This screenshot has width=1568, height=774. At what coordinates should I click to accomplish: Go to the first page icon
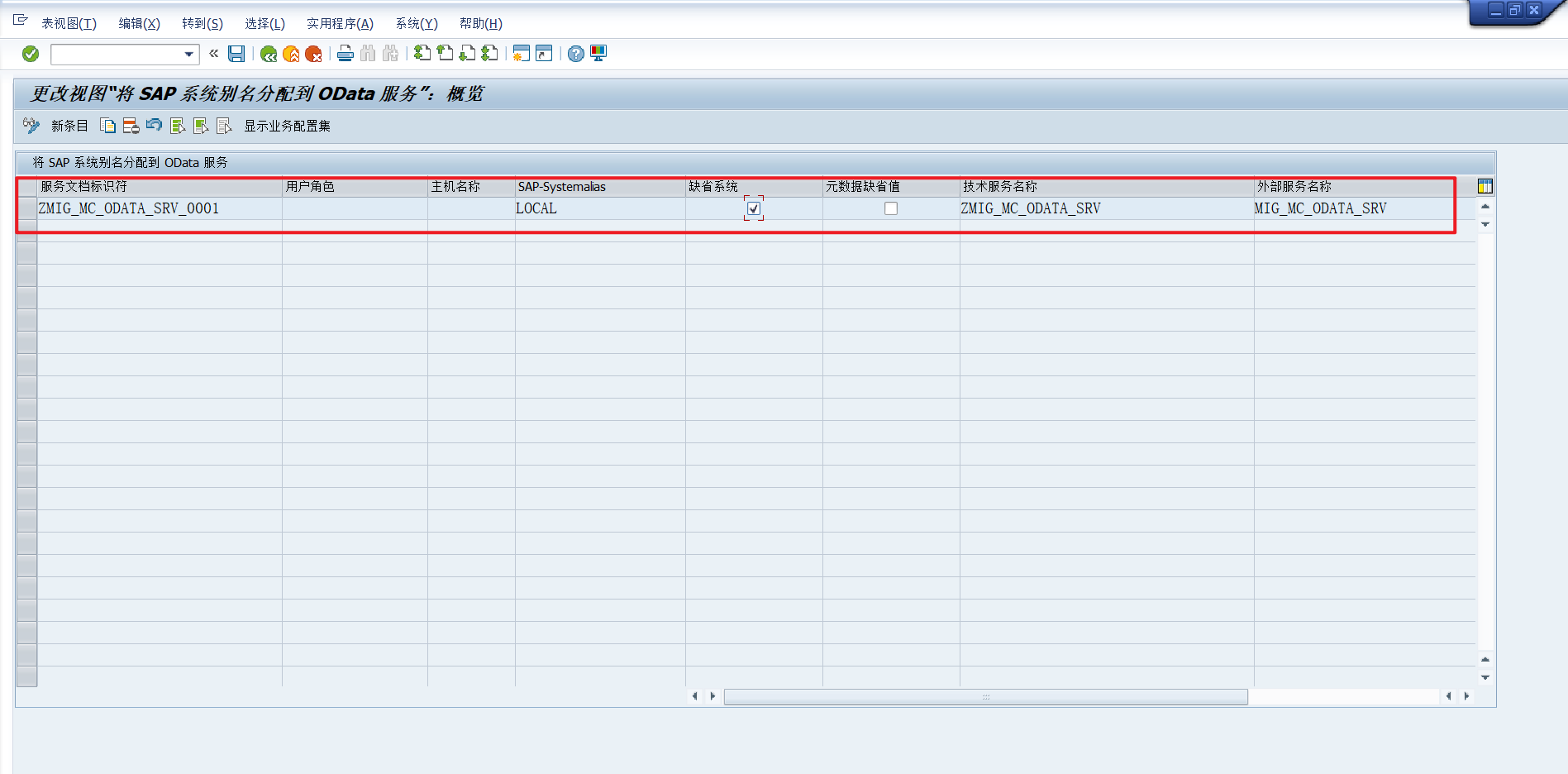pos(422,54)
